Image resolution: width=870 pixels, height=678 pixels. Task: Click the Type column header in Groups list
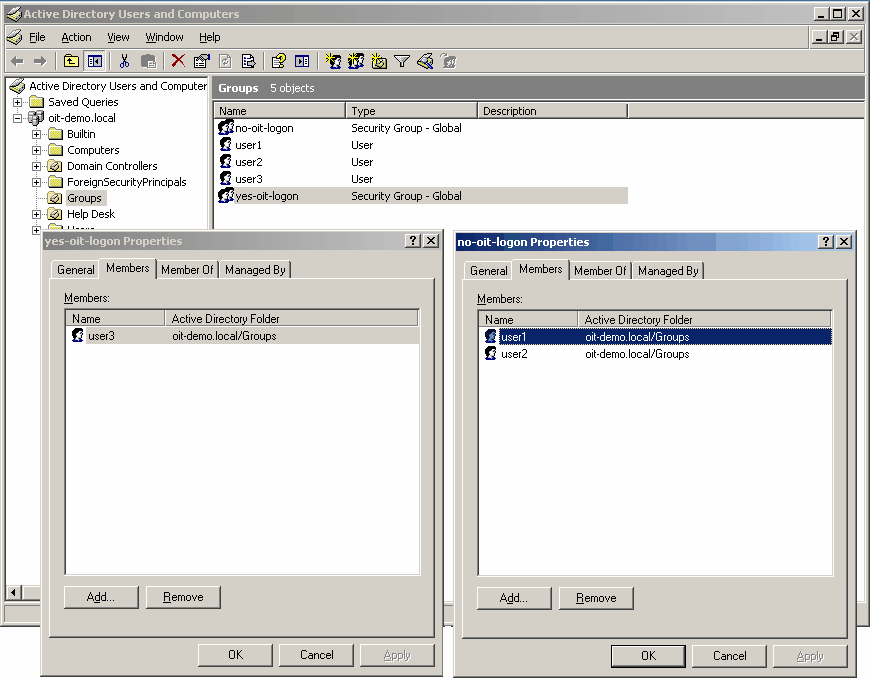click(411, 111)
